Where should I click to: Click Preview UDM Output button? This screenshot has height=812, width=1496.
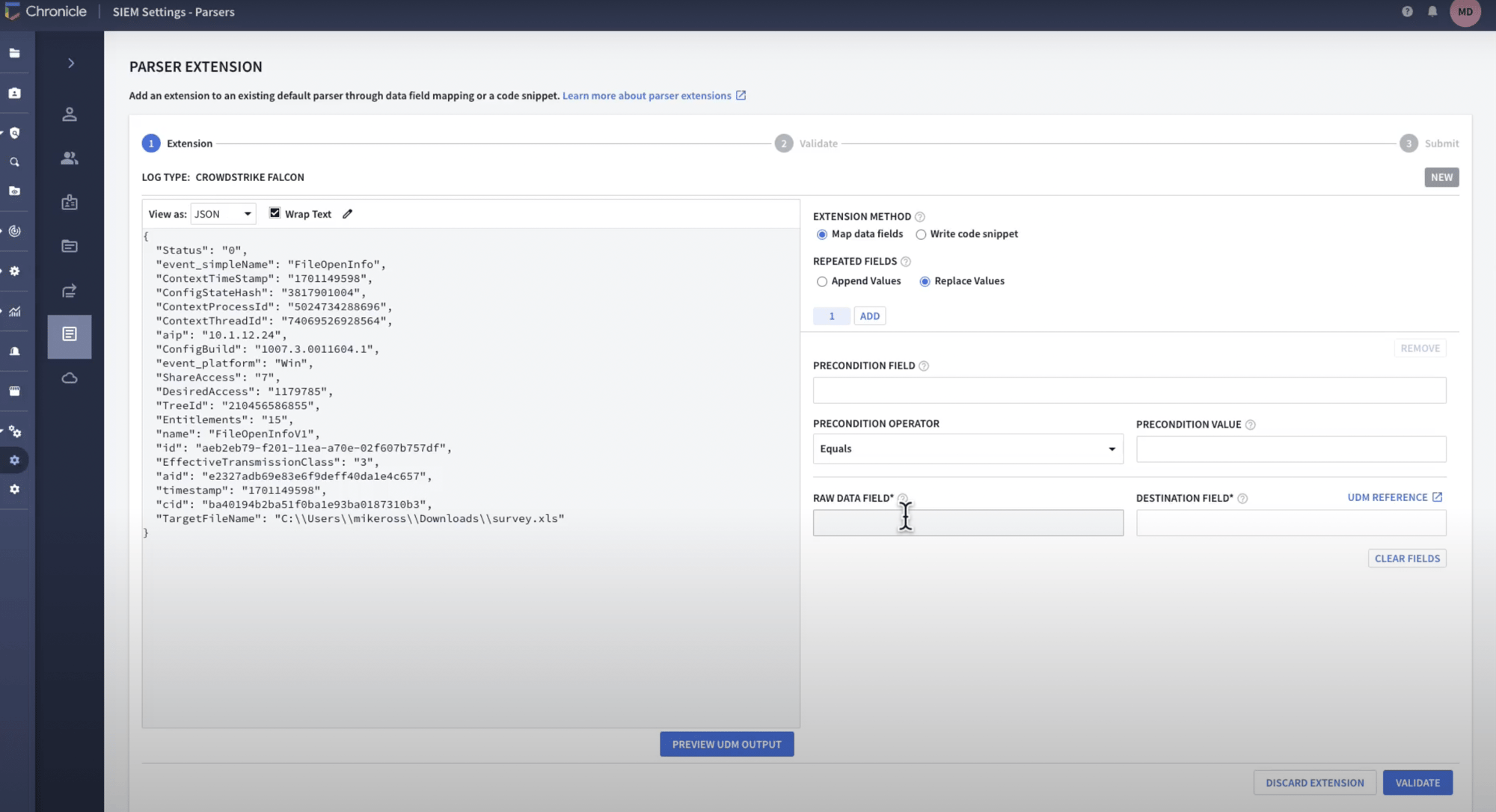726,744
